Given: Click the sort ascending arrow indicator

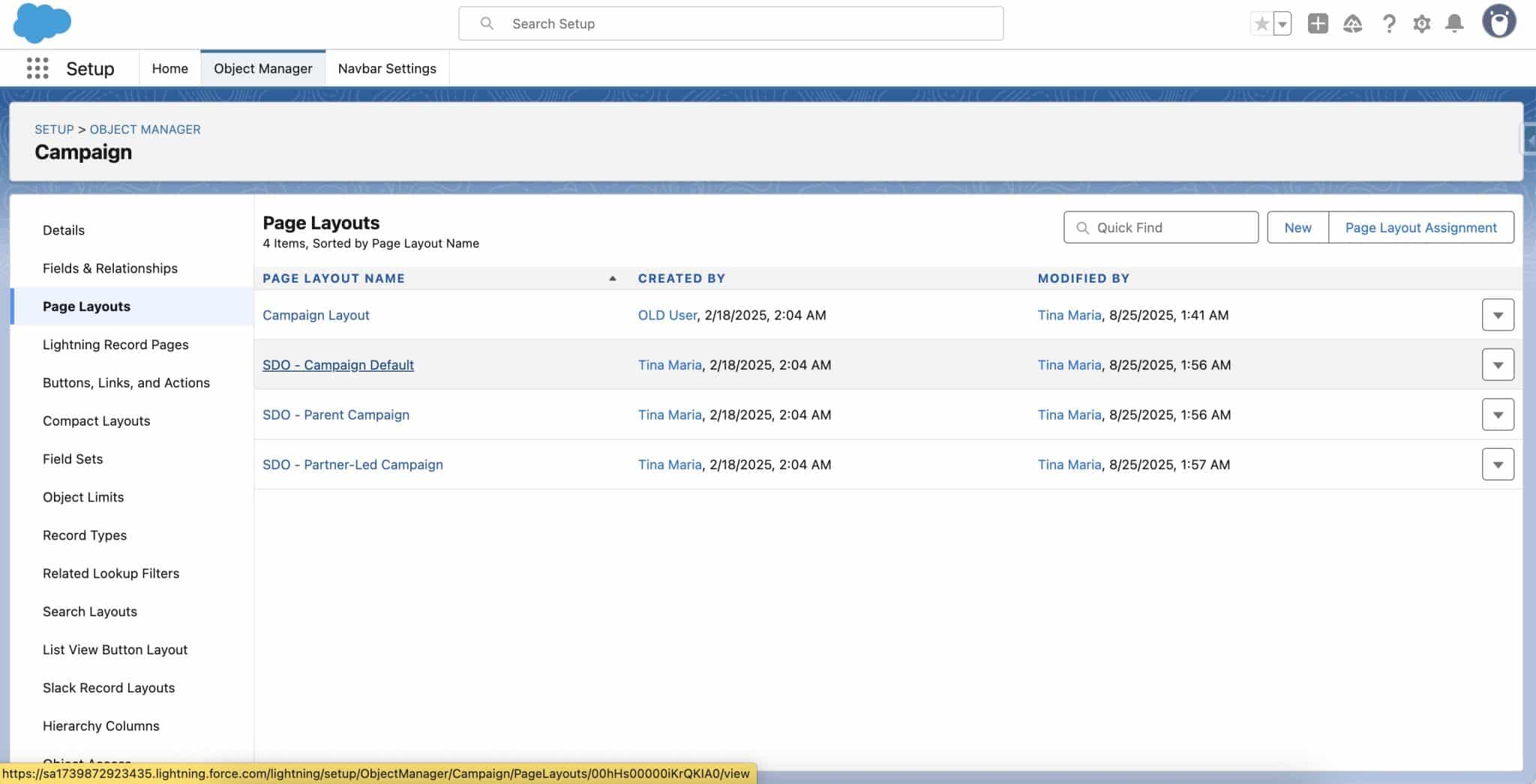Looking at the screenshot, I should [613, 278].
